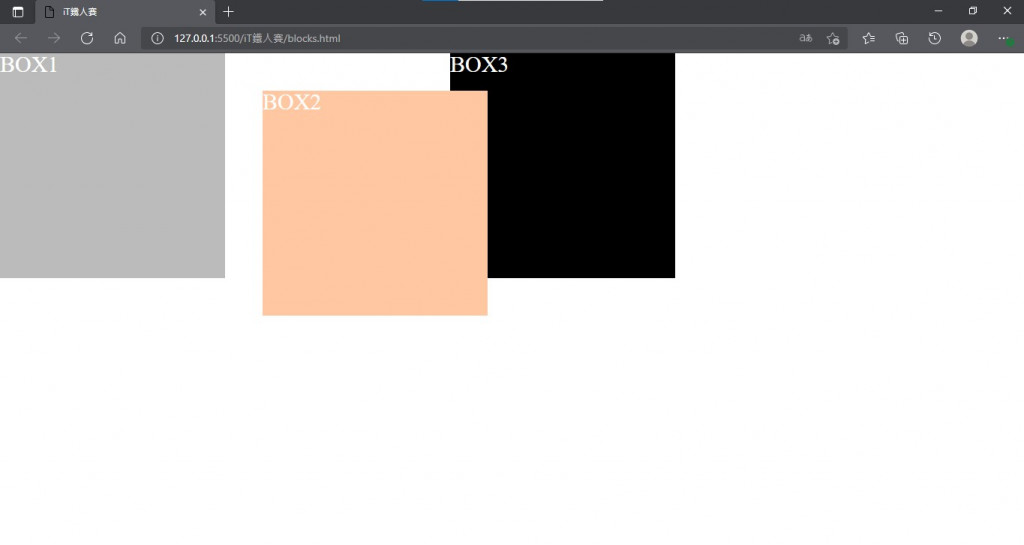Open the tab actions menu icon
Image resolution: width=1024 pixels, height=545 pixels.
18,12
